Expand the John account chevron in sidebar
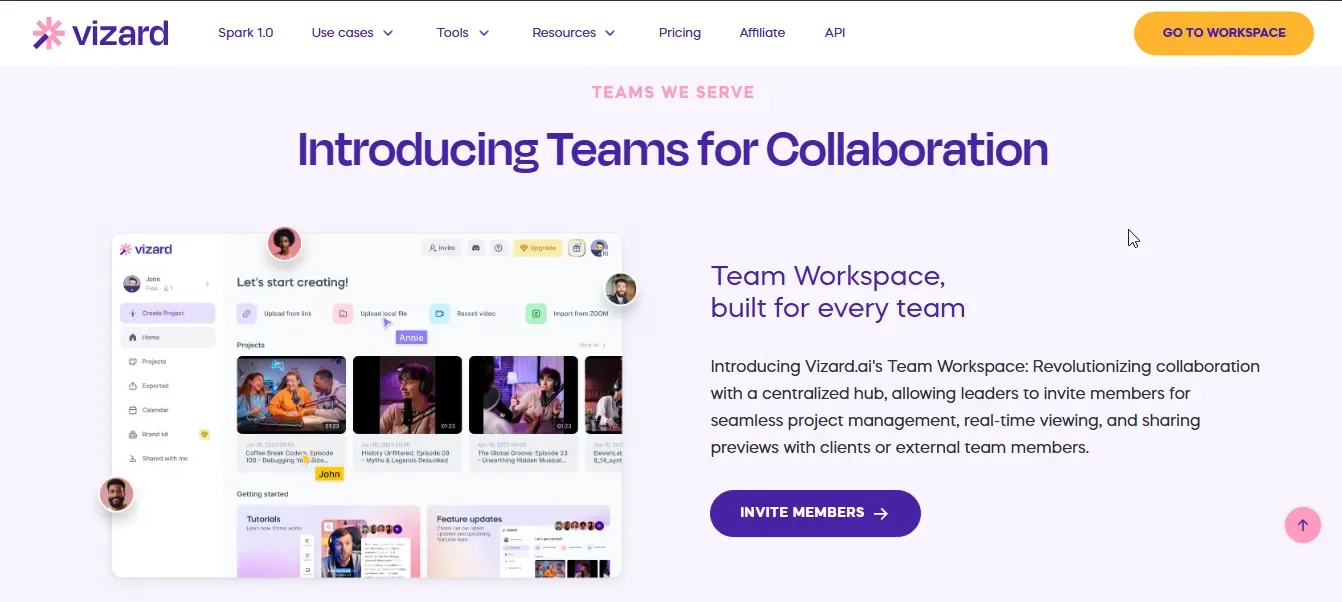Viewport: 1342px width, 602px height. point(208,284)
